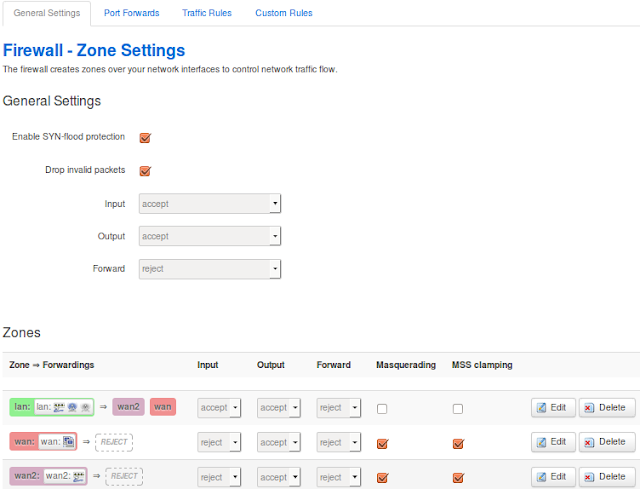Click the wan ethernet port icon
Viewport: 640px width, 489px height.
pyautogui.click(x=69, y=442)
